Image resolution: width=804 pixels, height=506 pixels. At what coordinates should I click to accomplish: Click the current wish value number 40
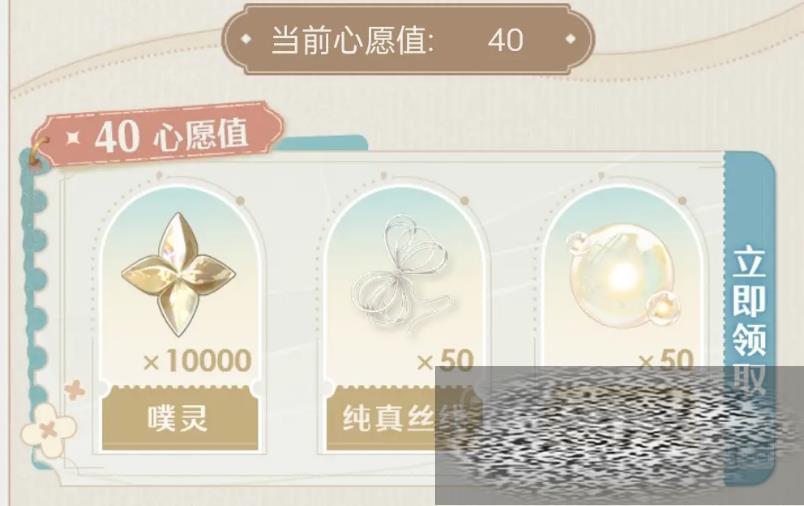pyautogui.click(x=506, y=40)
